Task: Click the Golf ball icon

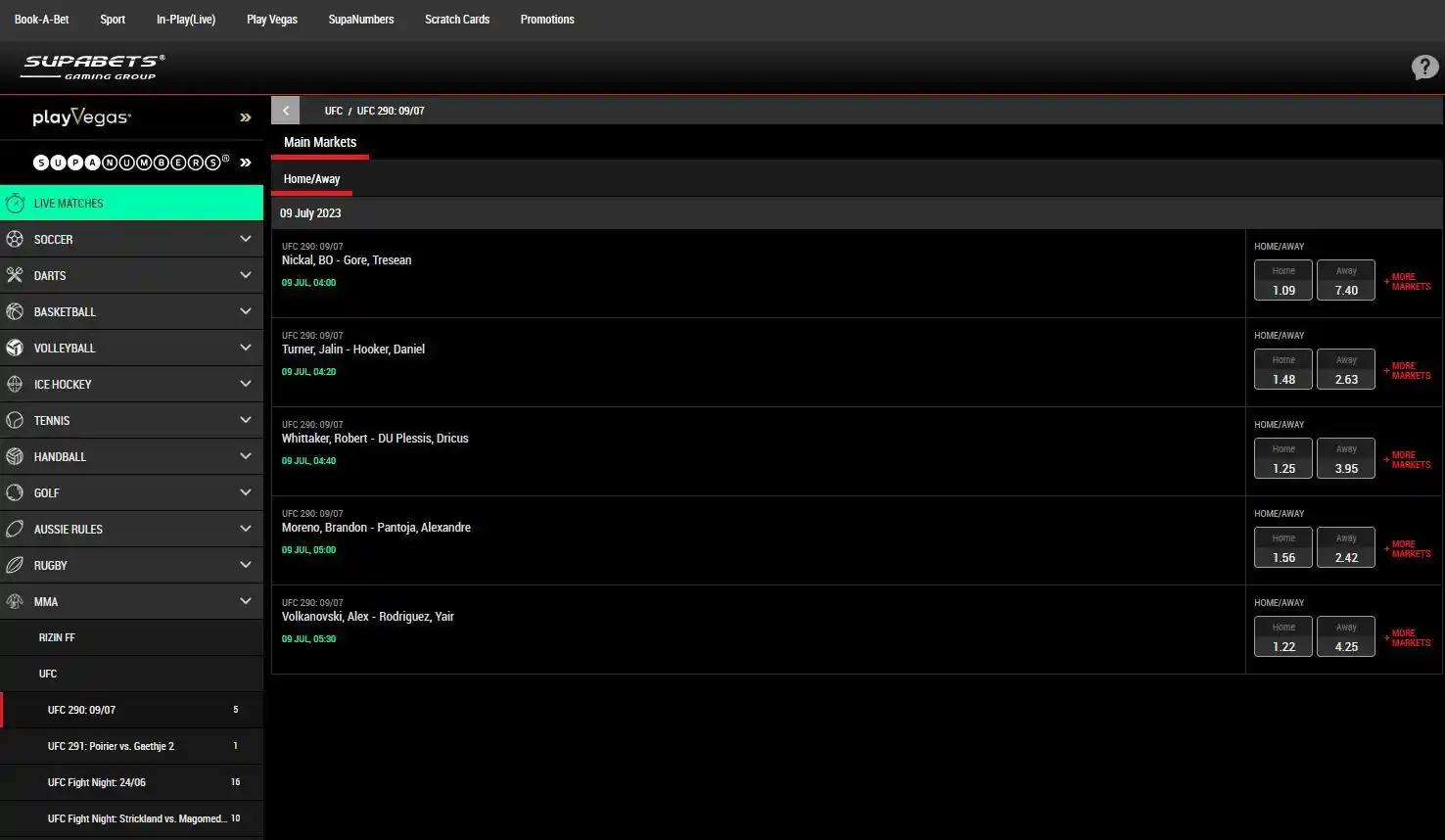Action: pyautogui.click(x=15, y=492)
